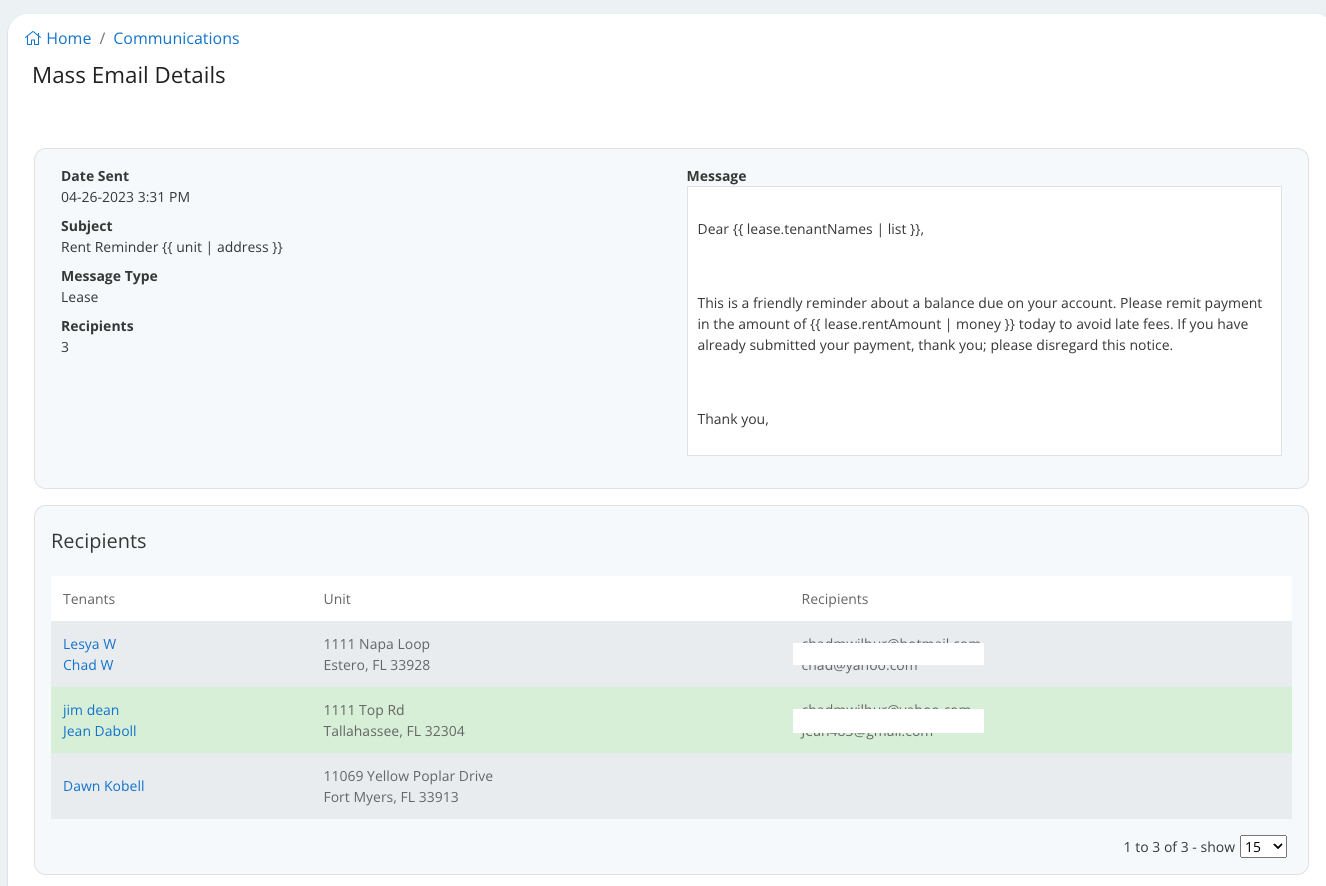The width and height of the screenshot is (1326, 886).
Task: Click the Recipients column header
Action: 834,599
